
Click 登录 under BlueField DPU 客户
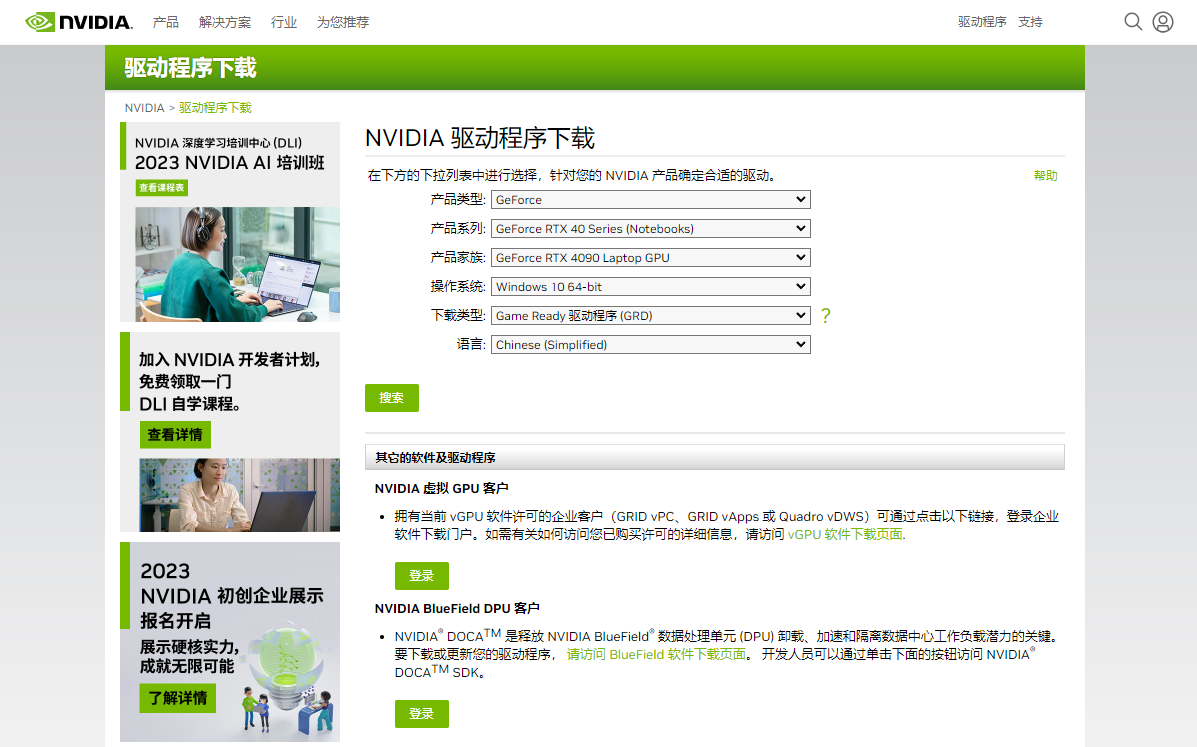point(421,714)
